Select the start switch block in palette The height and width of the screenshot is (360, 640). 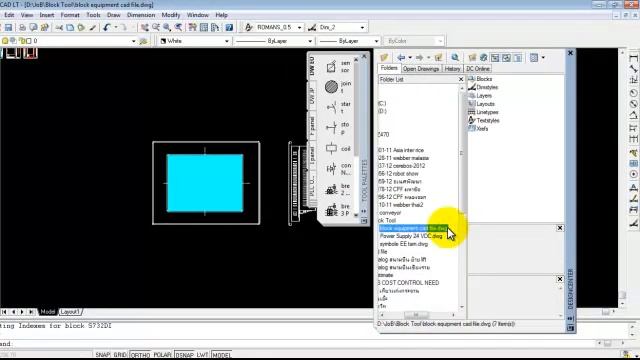tap(338, 107)
